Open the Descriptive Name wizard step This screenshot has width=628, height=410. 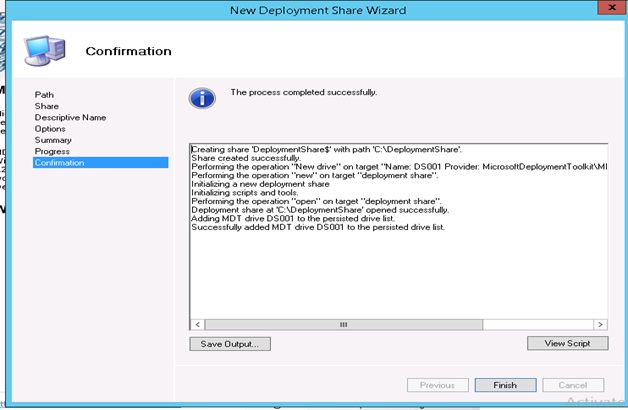70,117
